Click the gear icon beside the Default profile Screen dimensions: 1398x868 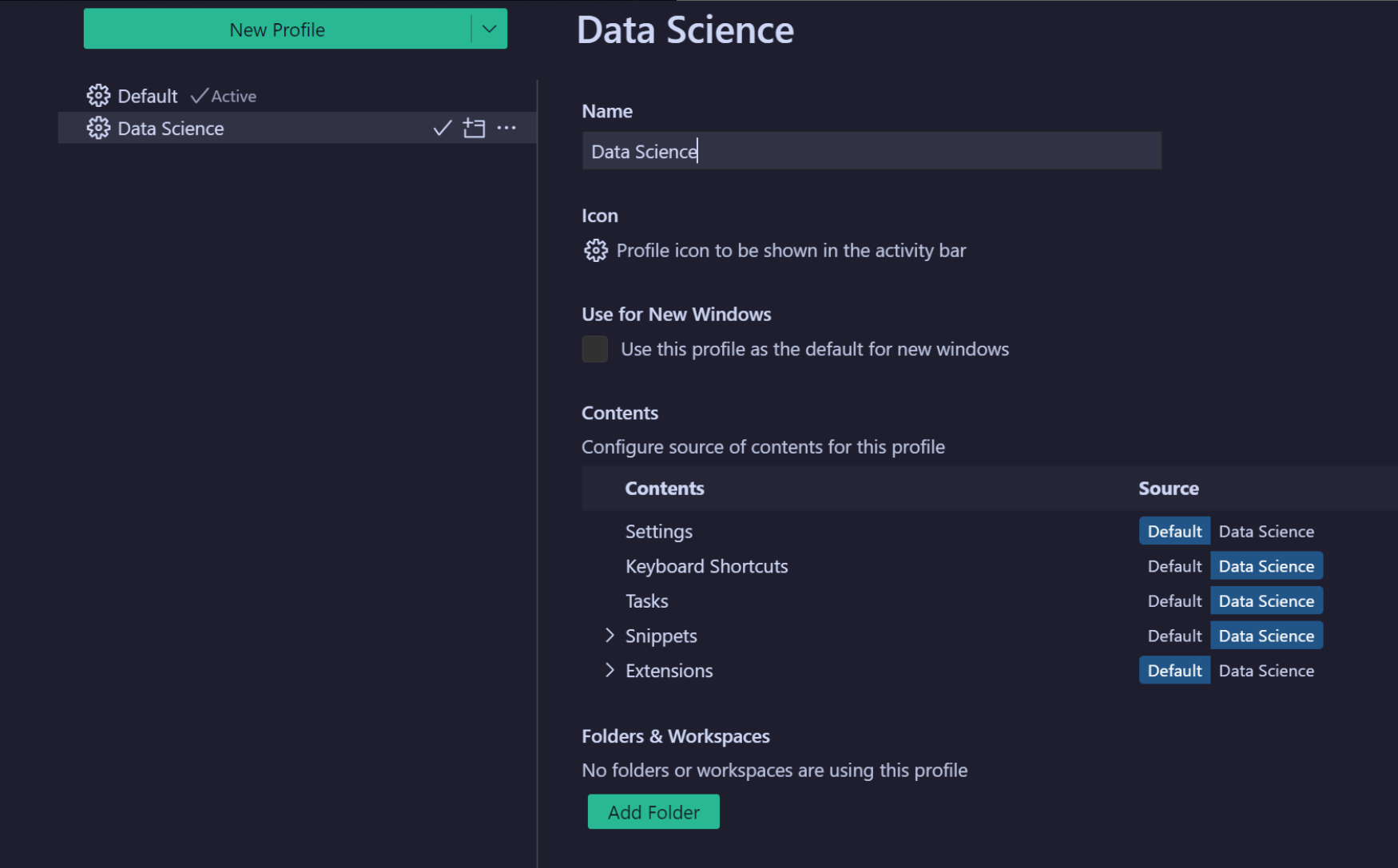click(x=97, y=95)
